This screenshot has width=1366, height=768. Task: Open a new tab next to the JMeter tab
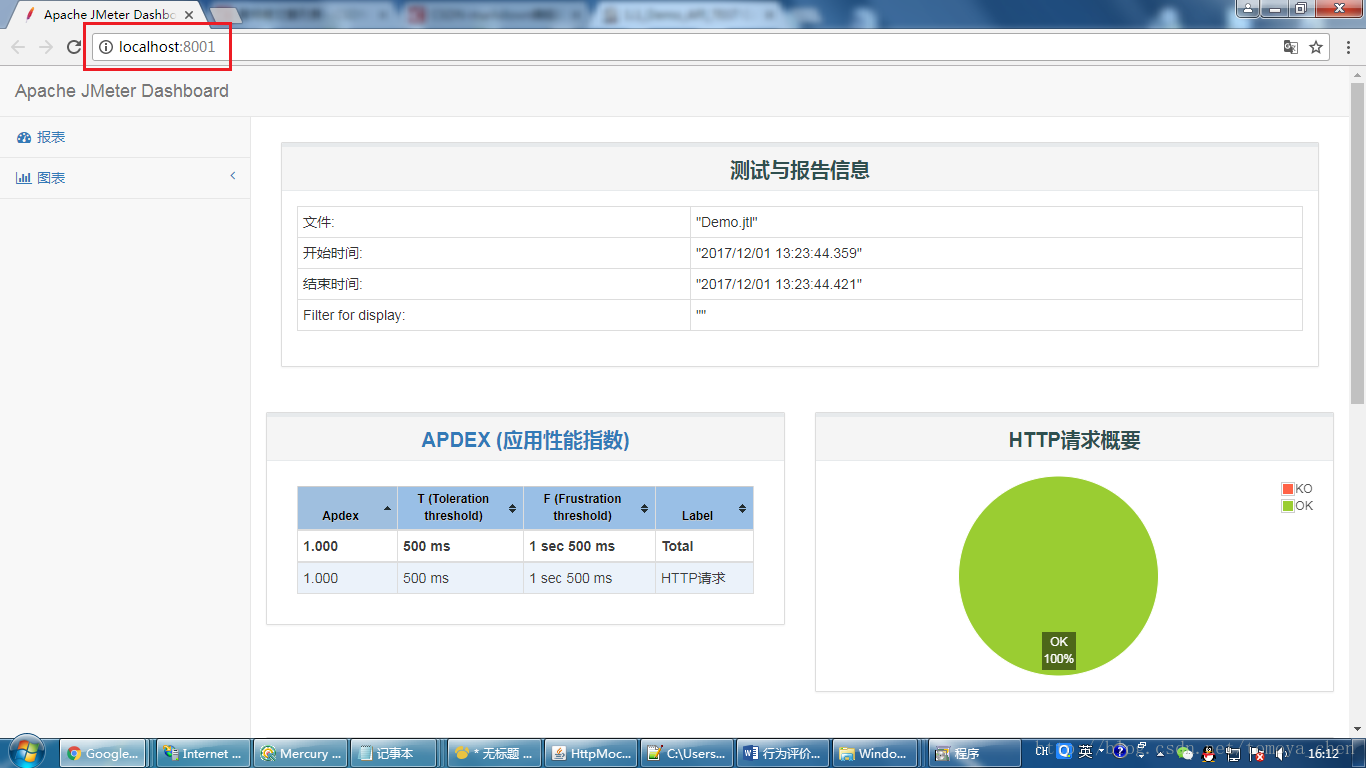(x=226, y=16)
